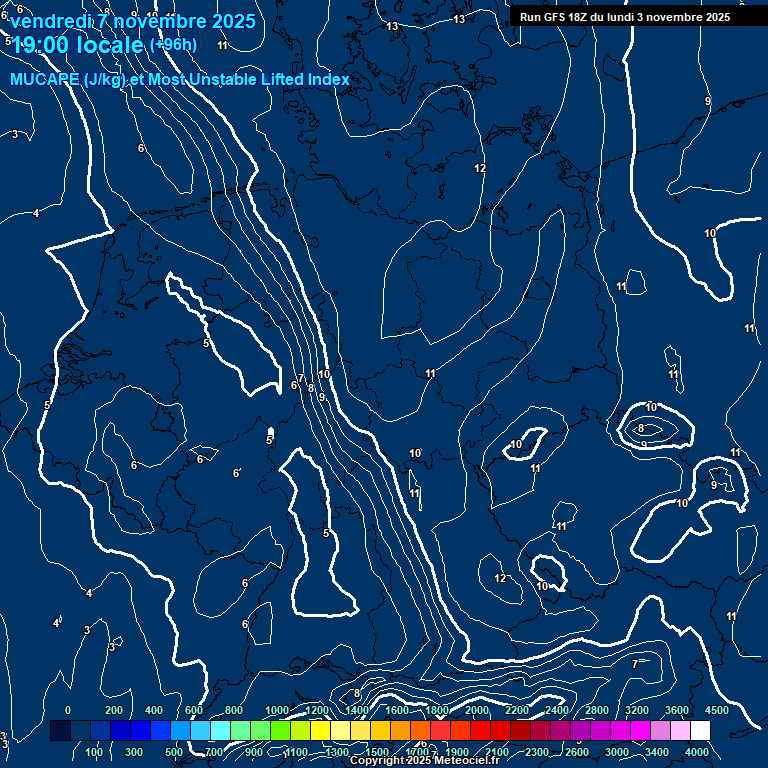Select the red 2000–2100 legend swatch

pos(480,730)
